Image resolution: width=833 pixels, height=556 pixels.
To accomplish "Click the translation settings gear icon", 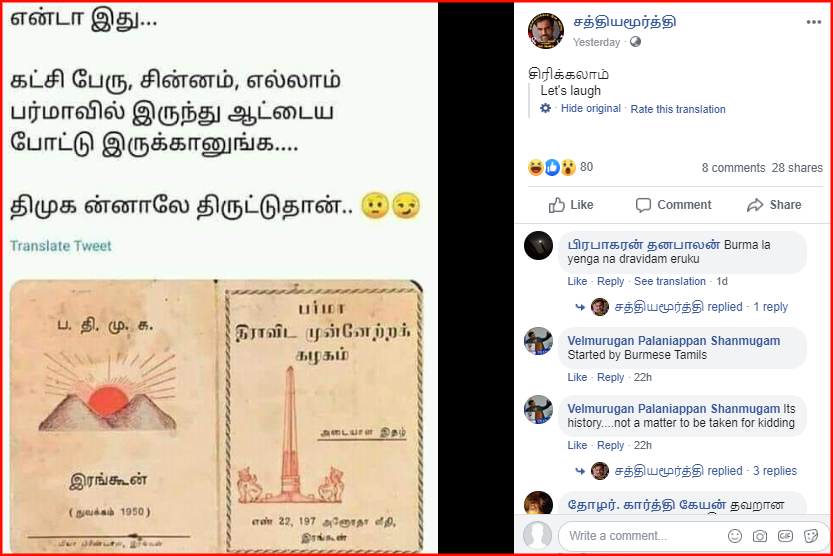I will click(545, 108).
